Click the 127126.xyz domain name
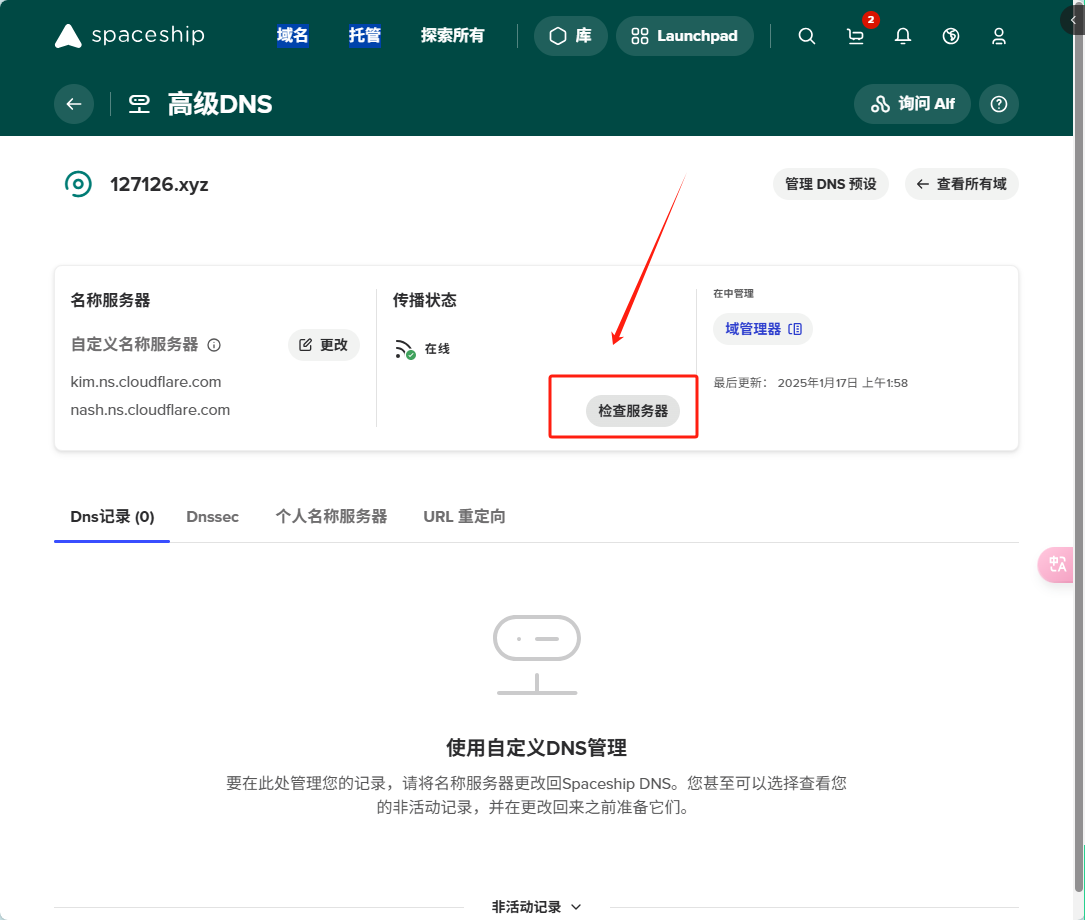 (159, 185)
